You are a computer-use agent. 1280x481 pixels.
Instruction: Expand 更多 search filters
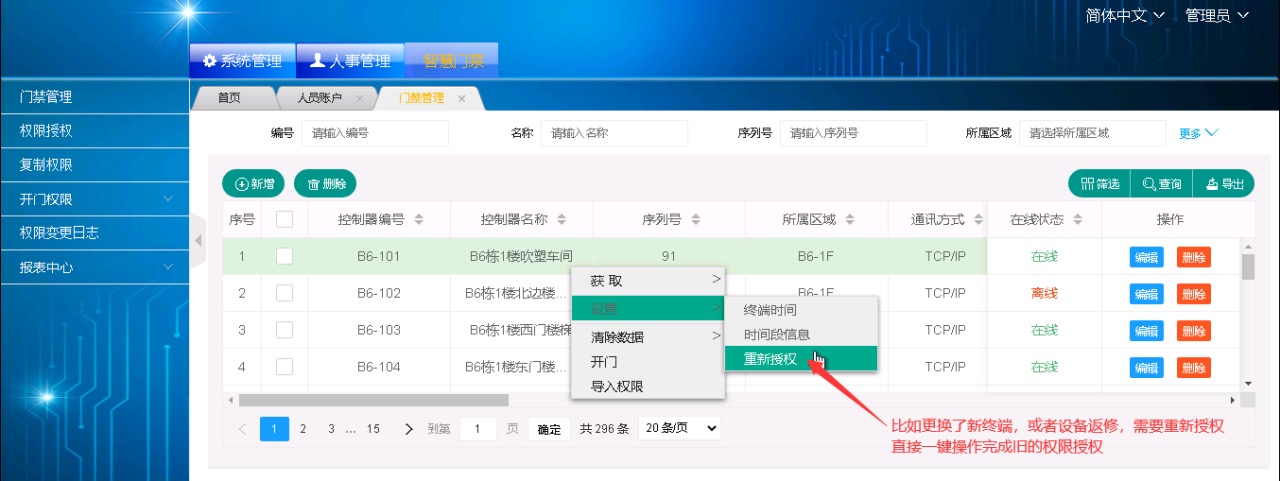[x=1199, y=133]
